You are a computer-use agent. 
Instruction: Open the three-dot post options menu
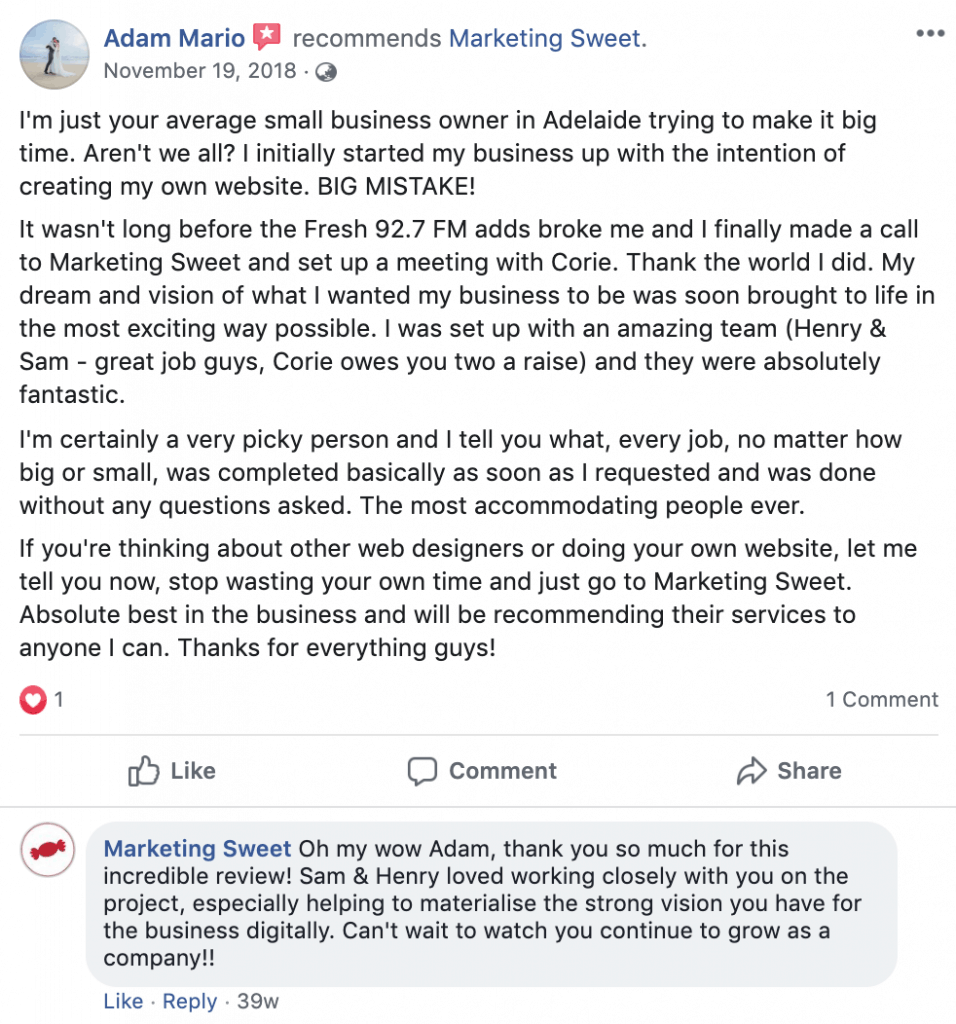pyautogui.click(x=930, y=33)
